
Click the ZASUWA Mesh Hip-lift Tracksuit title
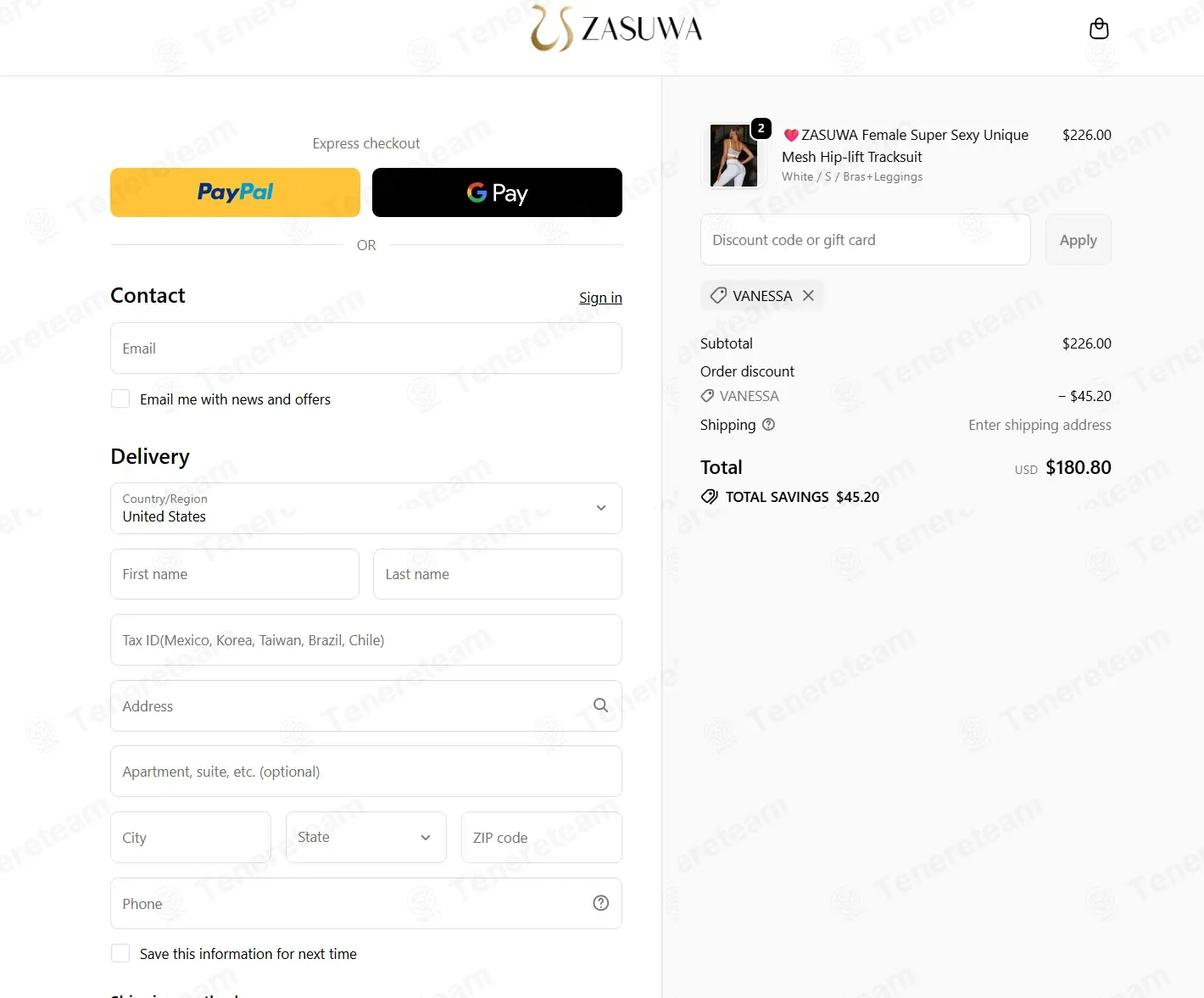pos(905,146)
